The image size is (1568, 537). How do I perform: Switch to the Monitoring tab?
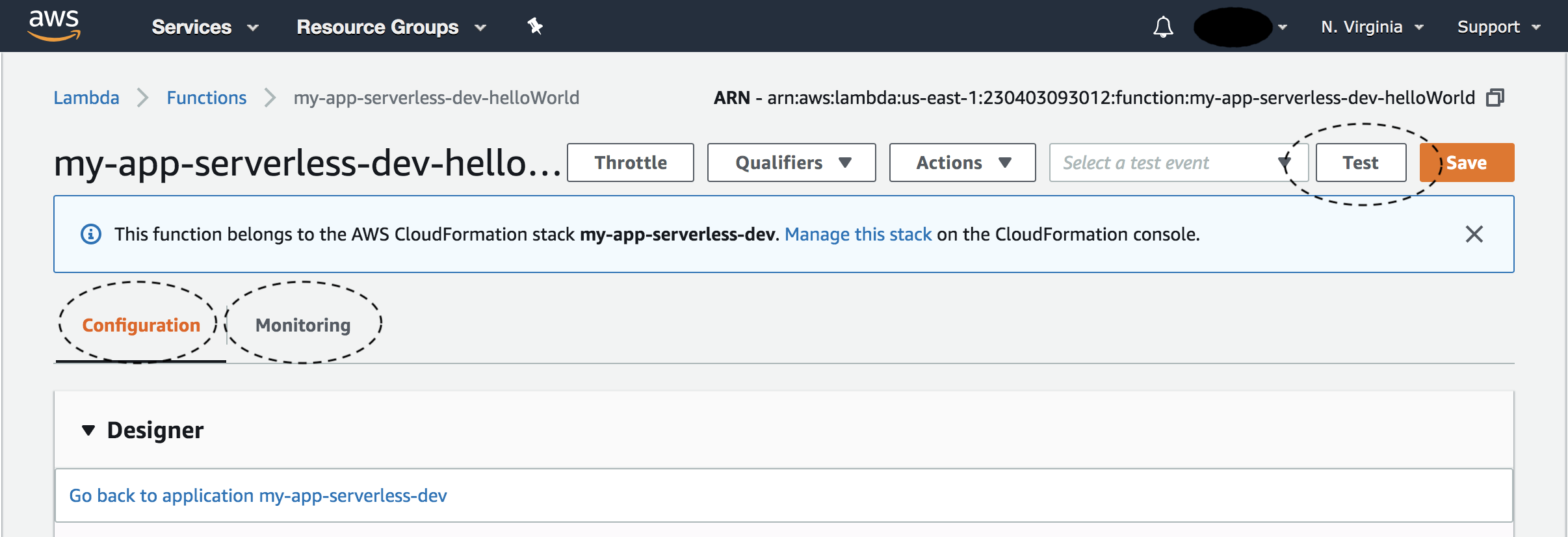coord(303,325)
